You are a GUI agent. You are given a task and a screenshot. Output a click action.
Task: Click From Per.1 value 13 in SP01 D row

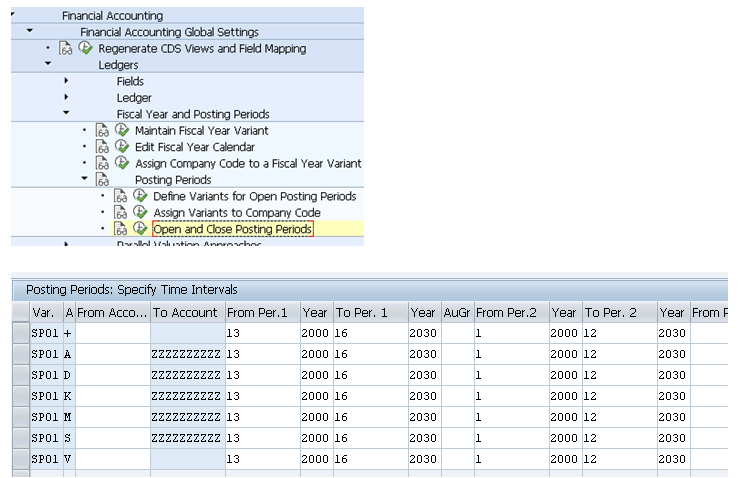click(263, 375)
